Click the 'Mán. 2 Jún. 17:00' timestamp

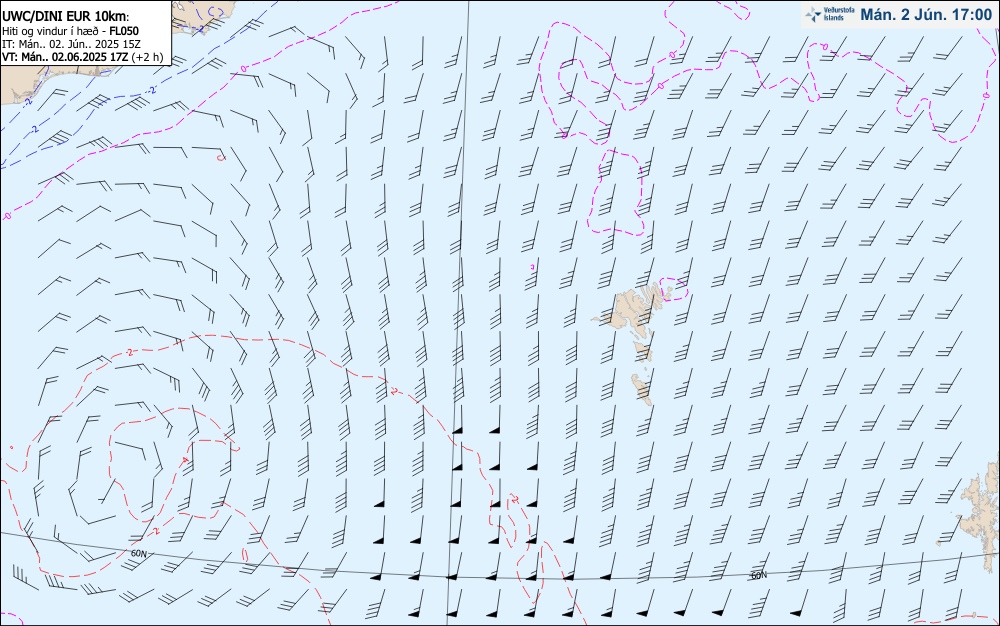coord(926,15)
